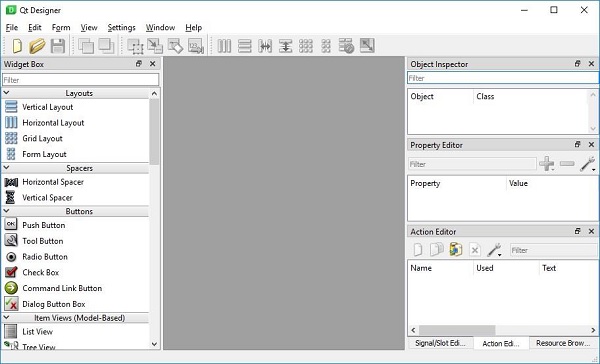This screenshot has height=364, width=600.
Task: Click the New form toolbar icon
Action: pyautogui.click(x=17, y=46)
